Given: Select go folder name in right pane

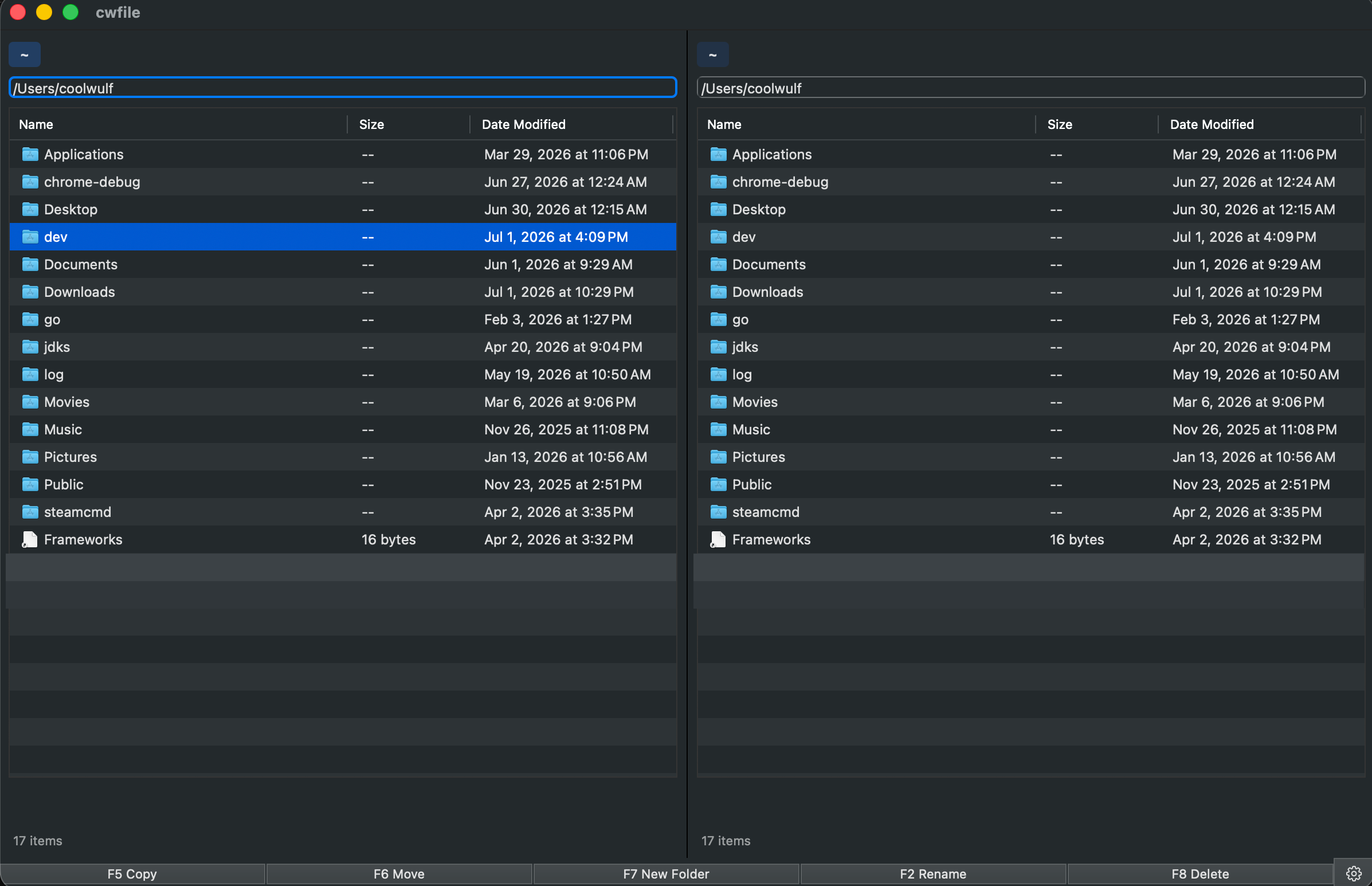Looking at the screenshot, I should pos(740,320).
